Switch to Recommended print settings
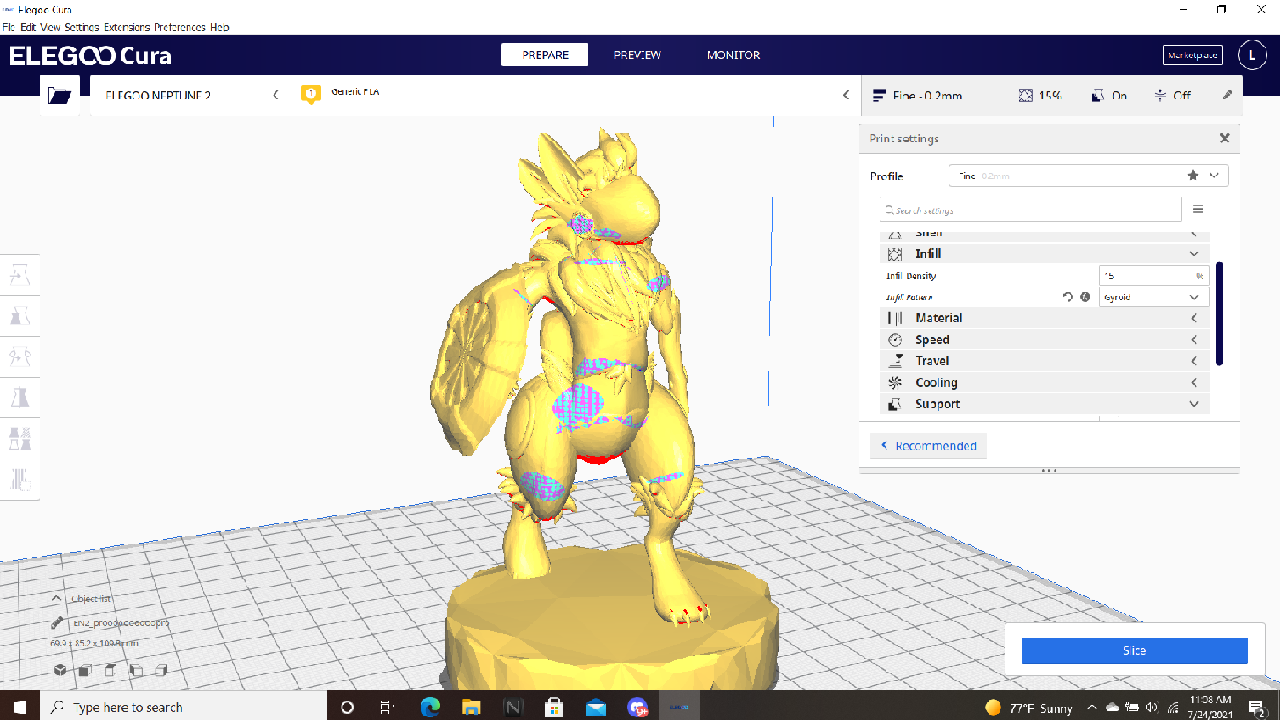This screenshot has width=1280, height=720. point(928,446)
